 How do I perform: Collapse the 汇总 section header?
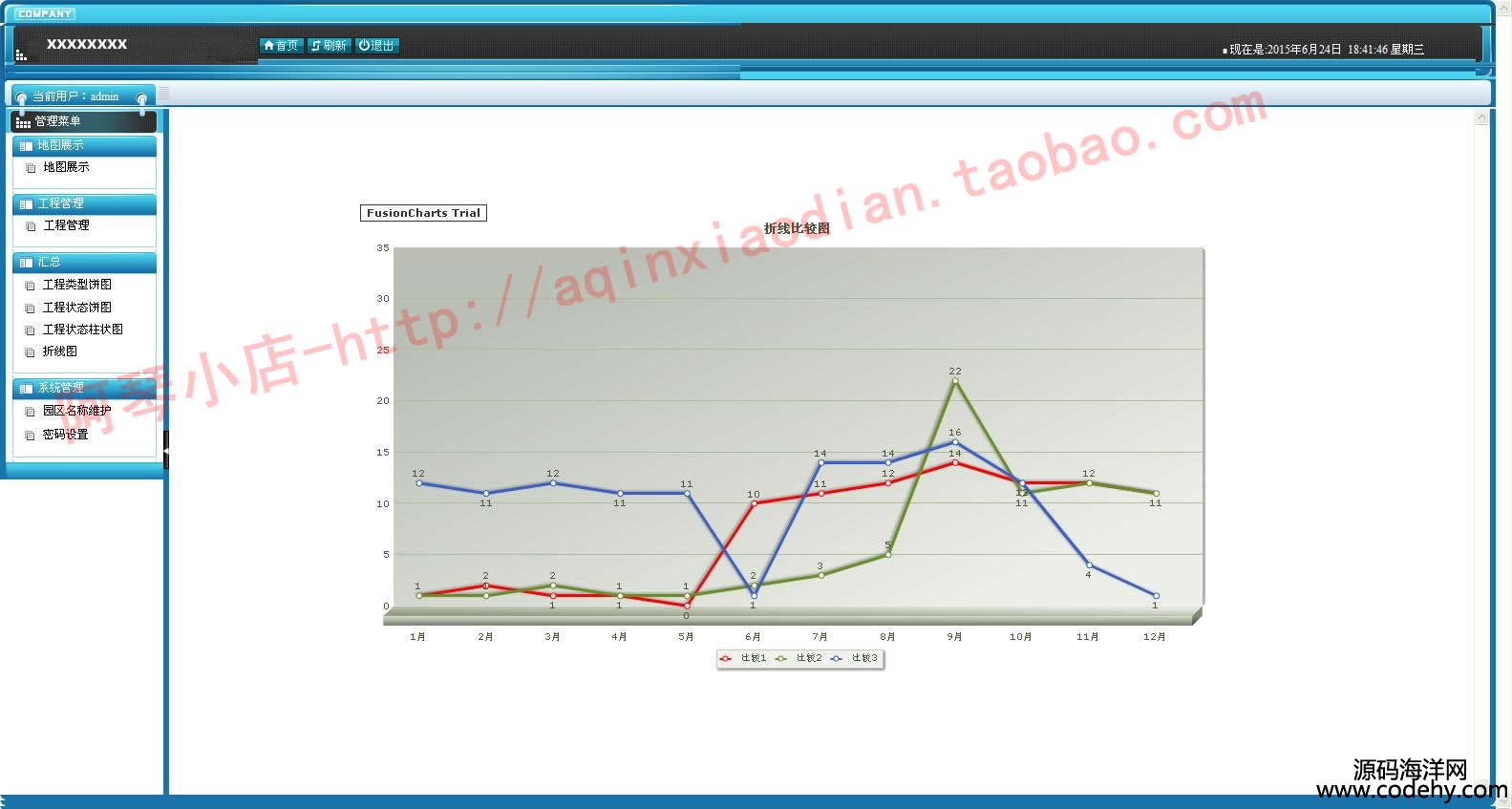tap(84, 262)
